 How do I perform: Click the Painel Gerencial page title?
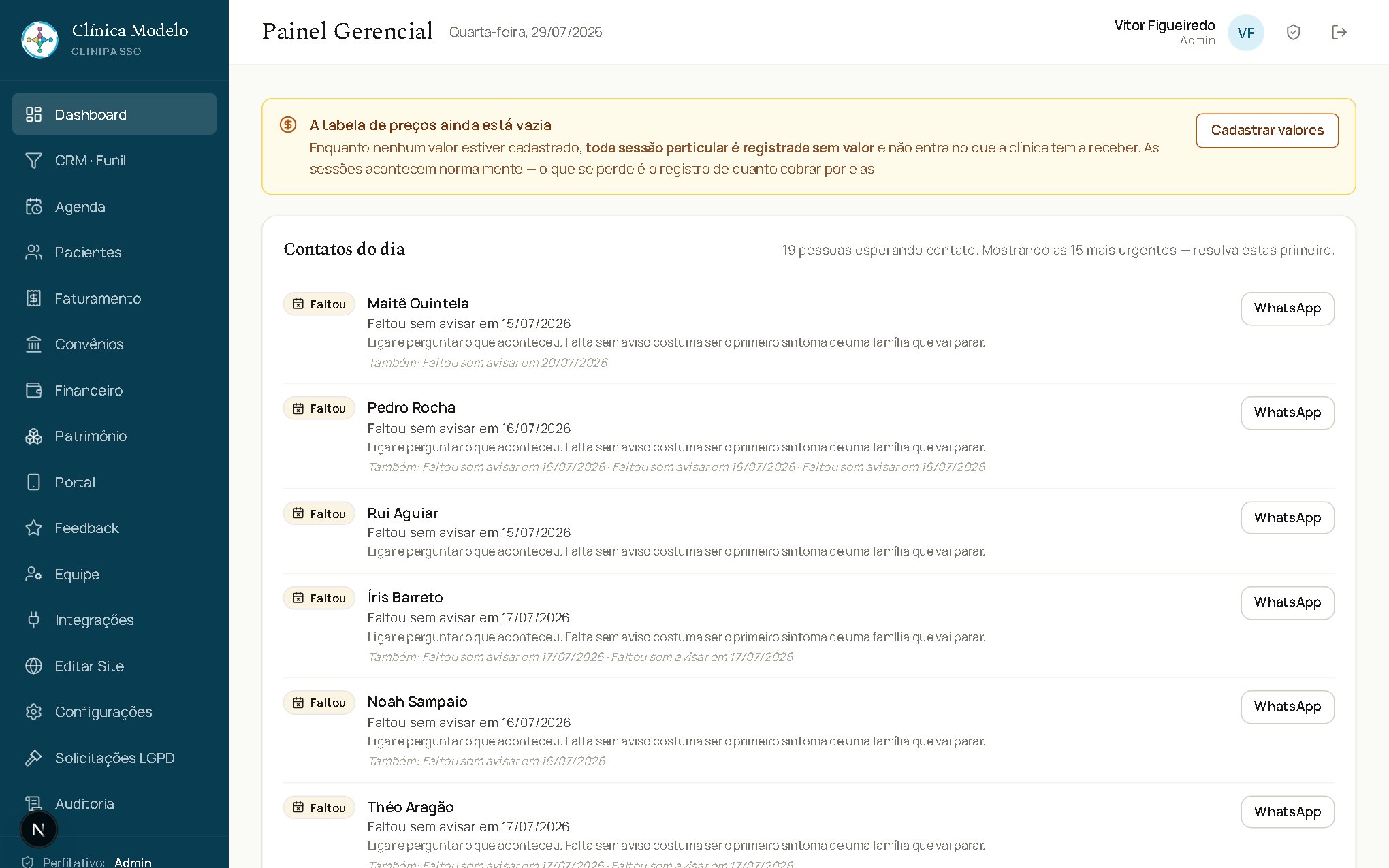tap(347, 31)
